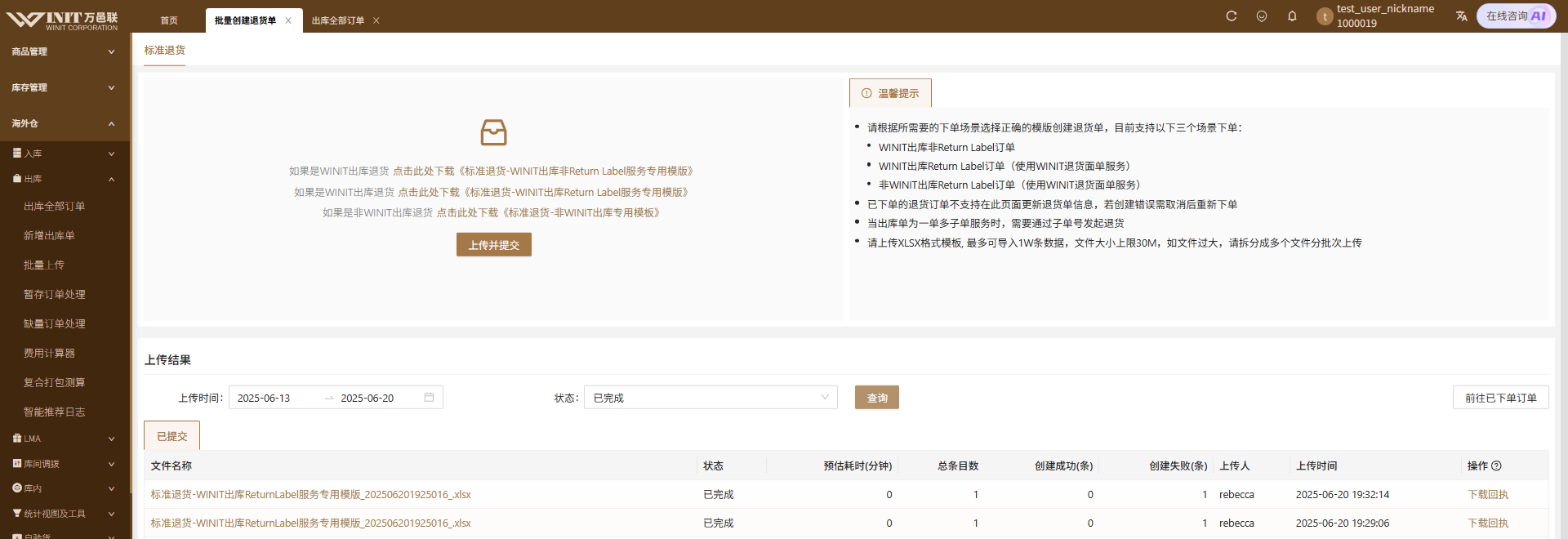Click the 操作 column help icon

pos(1496,466)
